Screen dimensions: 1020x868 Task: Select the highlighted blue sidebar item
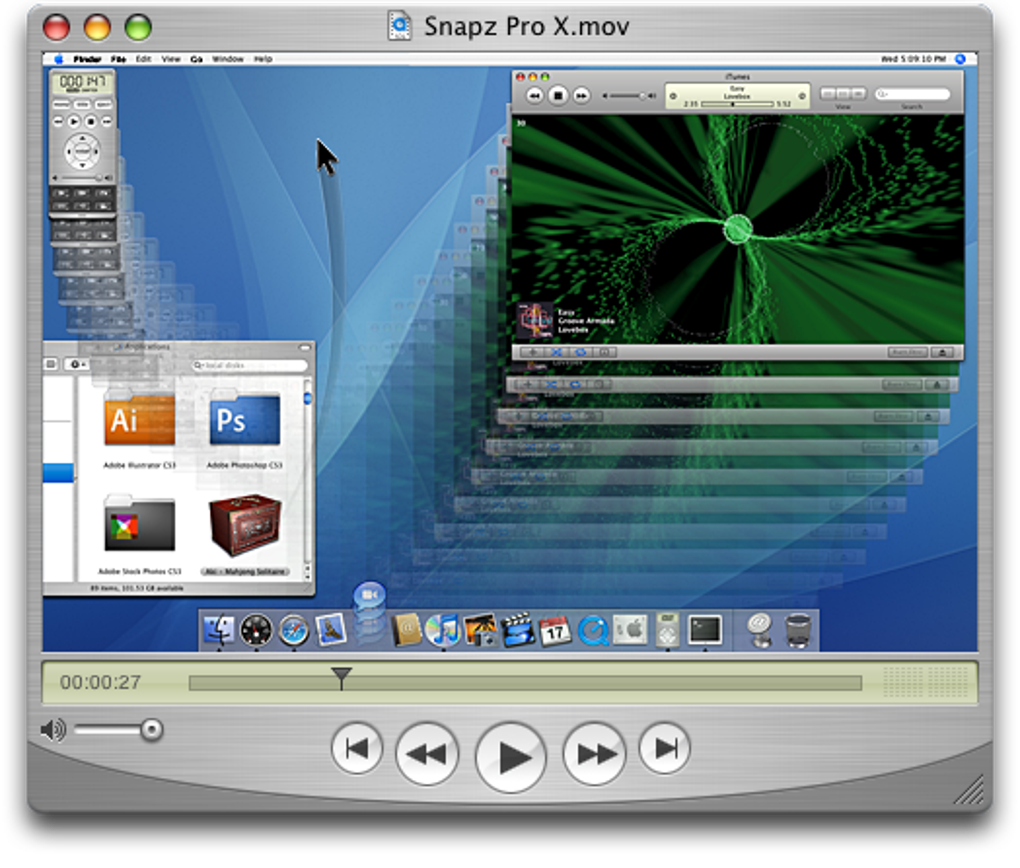[x=59, y=473]
